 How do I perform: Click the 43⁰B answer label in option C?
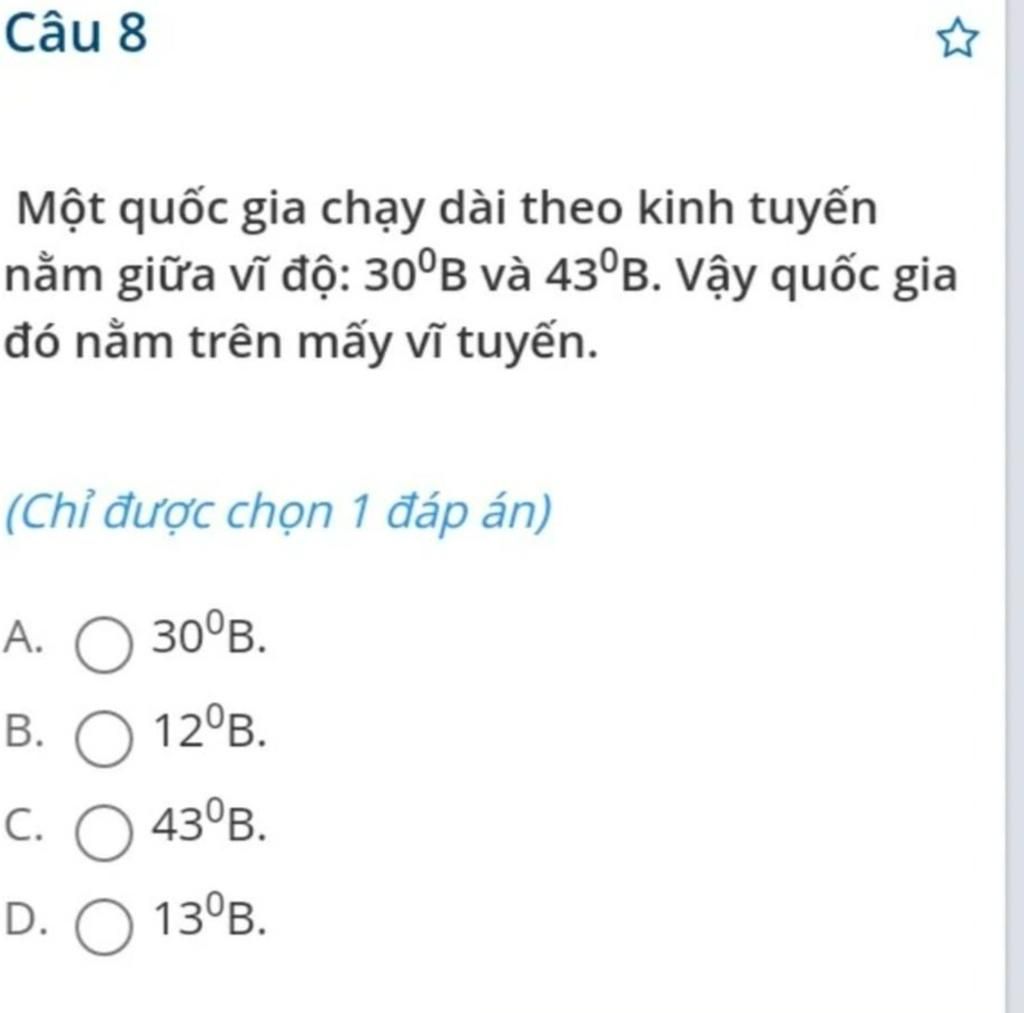pos(209,822)
